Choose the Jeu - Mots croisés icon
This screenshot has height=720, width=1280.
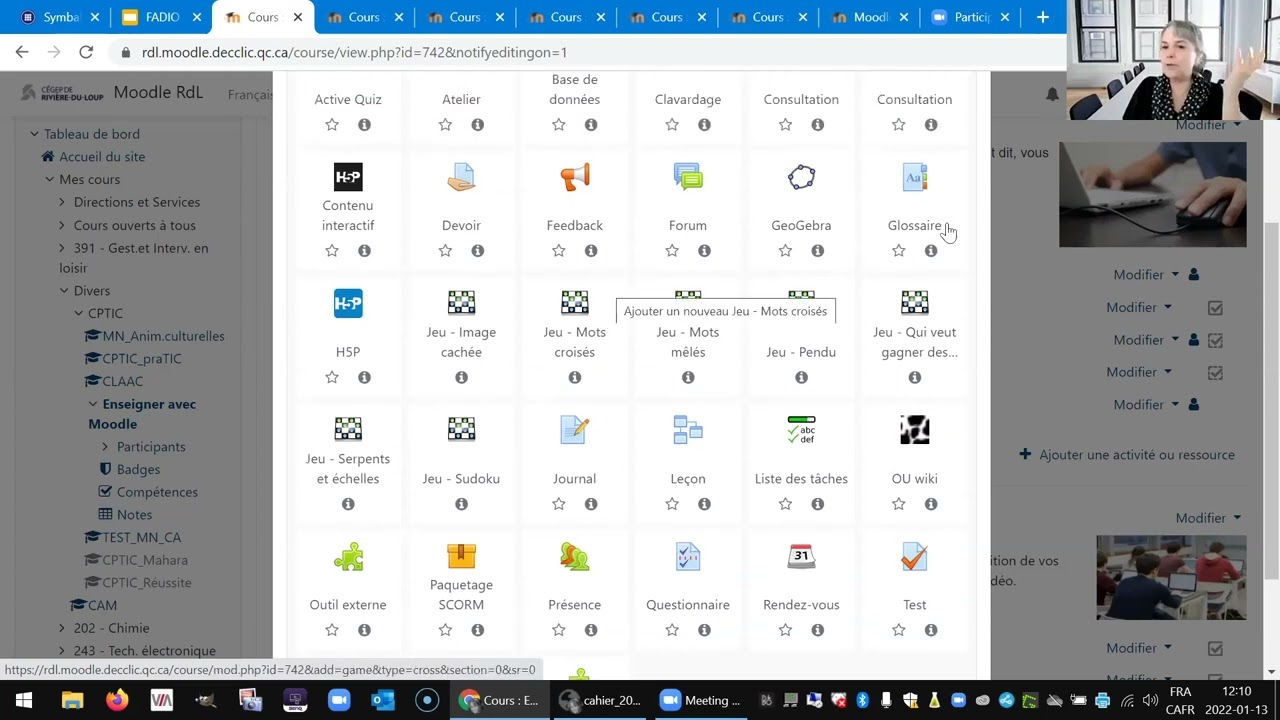[x=575, y=303]
